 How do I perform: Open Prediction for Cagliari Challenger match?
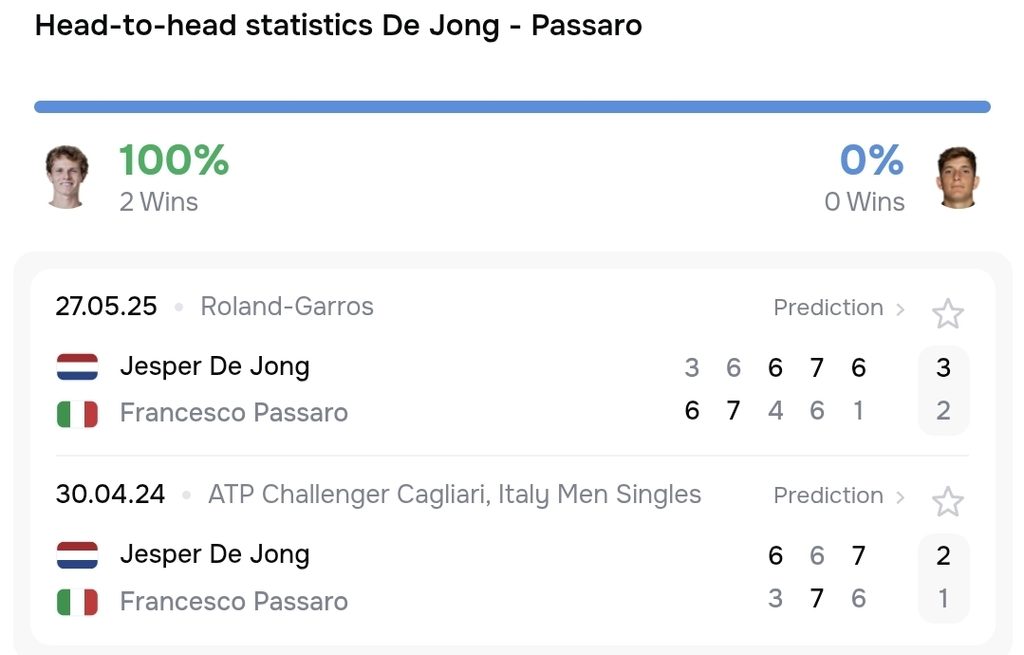[828, 496]
